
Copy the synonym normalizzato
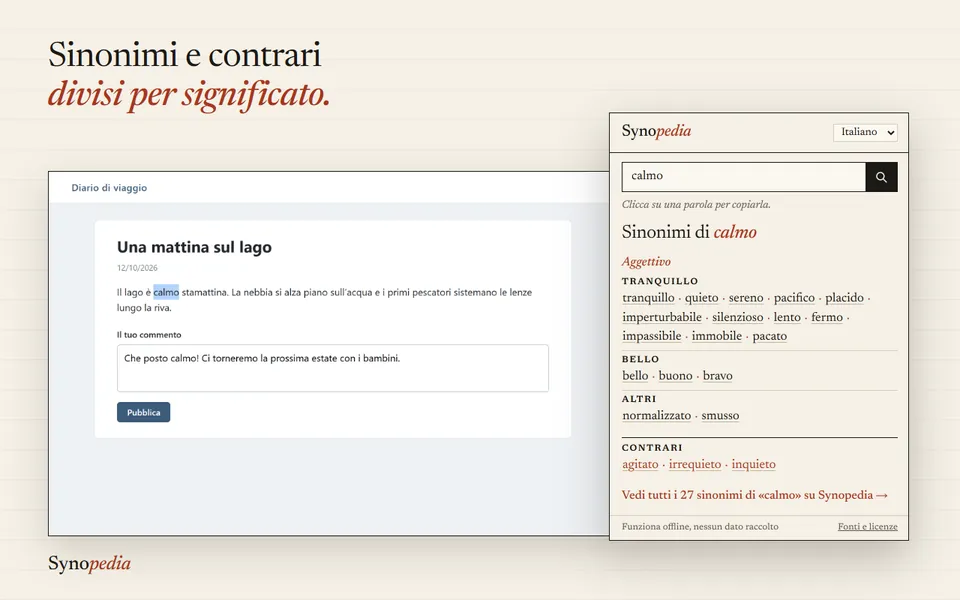click(x=656, y=416)
